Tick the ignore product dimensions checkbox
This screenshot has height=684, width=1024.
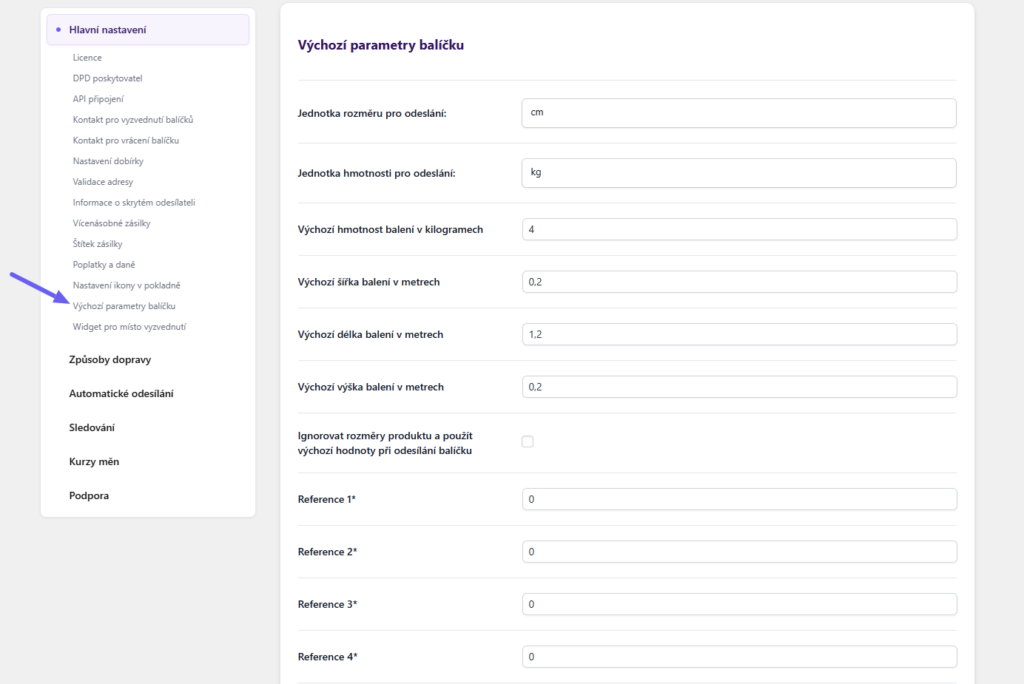click(x=528, y=442)
